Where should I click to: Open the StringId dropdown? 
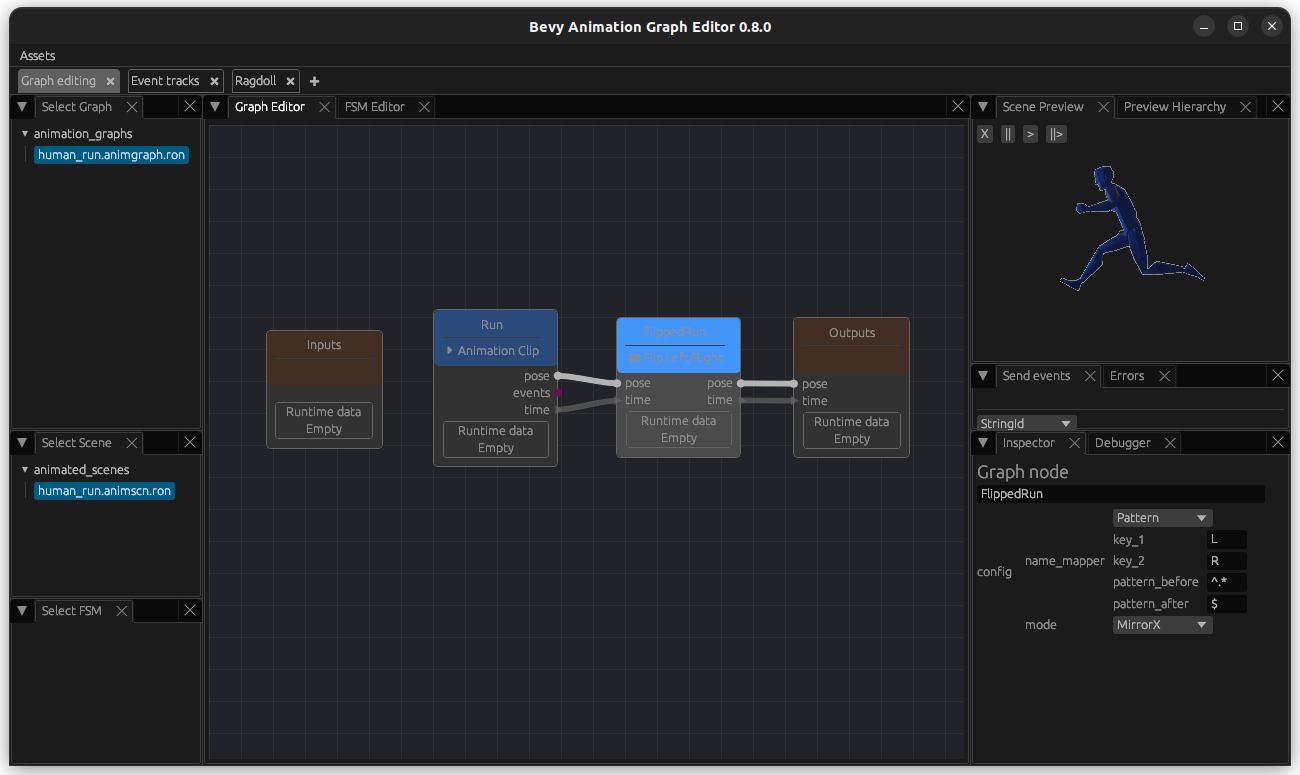point(1025,423)
